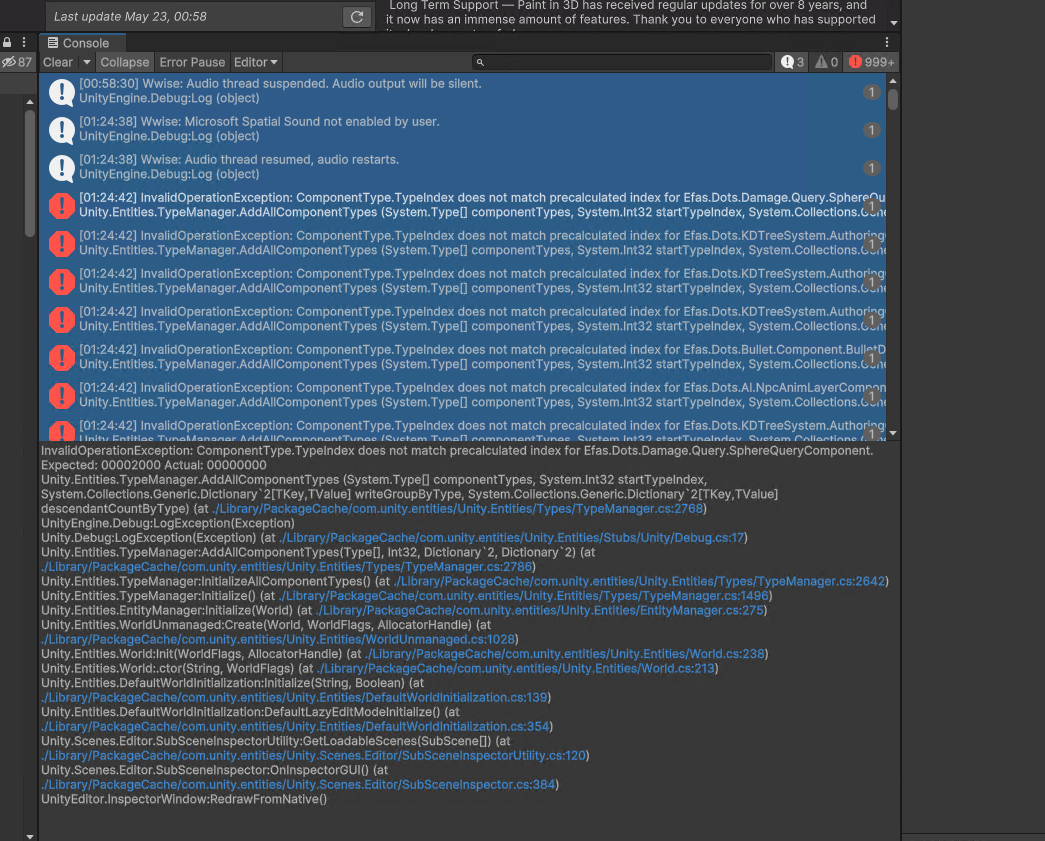Viewport: 1045px width, 841px height.
Task: Open the Clear button dropdown arrow
Action: (87, 62)
